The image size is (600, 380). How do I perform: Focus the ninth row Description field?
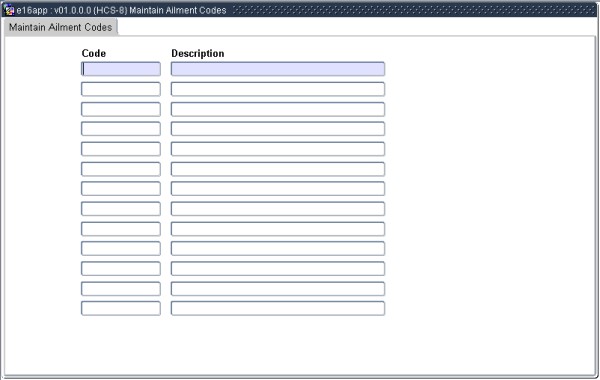coord(278,229)
